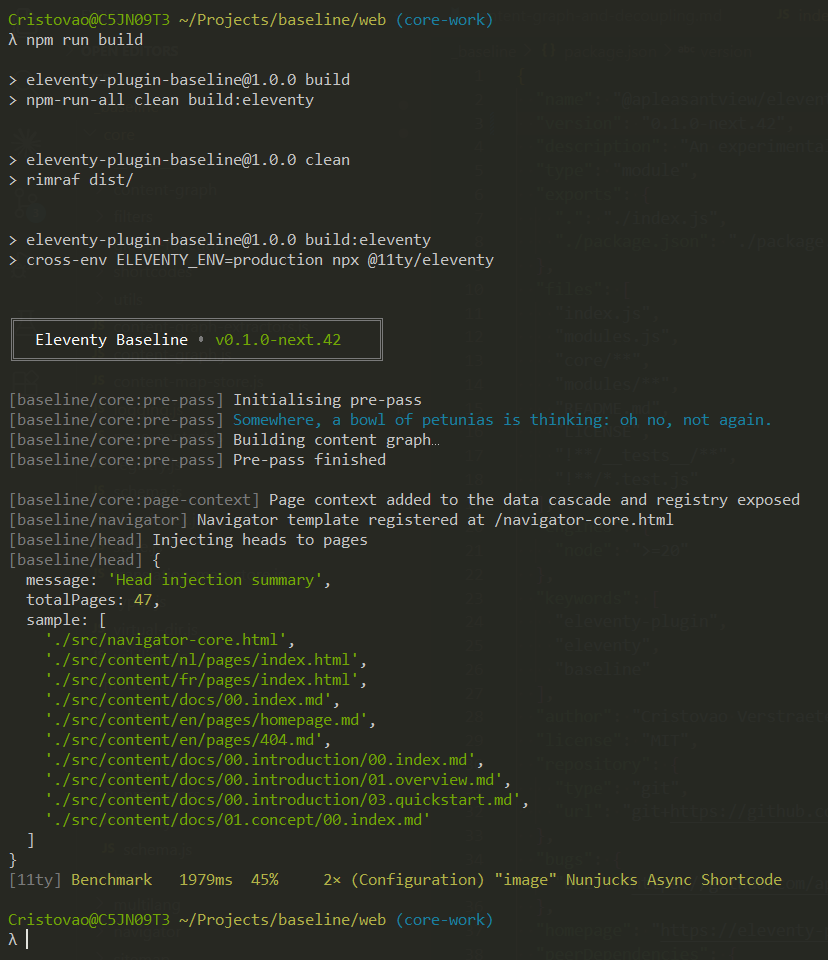Select the './src/content/fr/pages/index.html' entry
Viewport: 828px width, 960px height.
click(201, 680)
